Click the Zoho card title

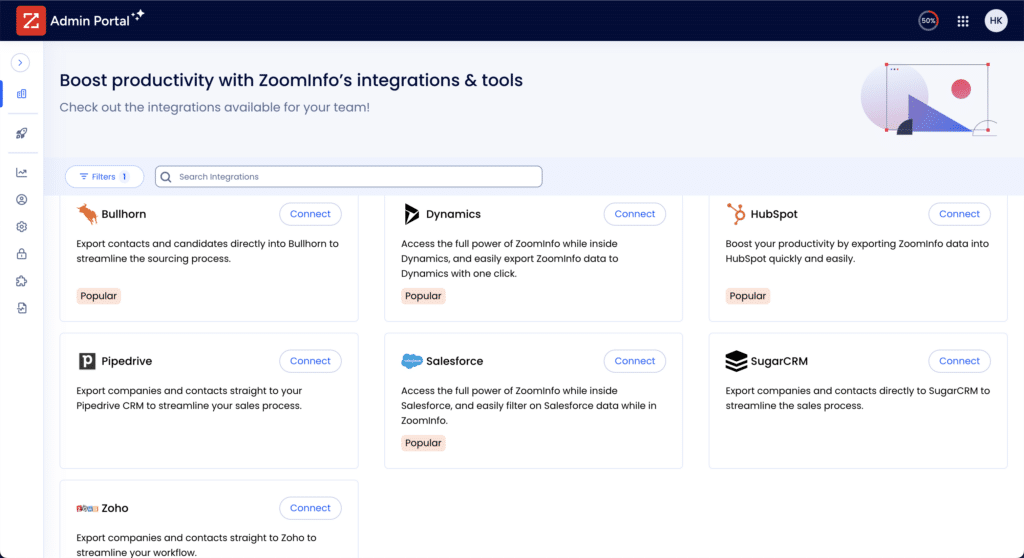115,508
